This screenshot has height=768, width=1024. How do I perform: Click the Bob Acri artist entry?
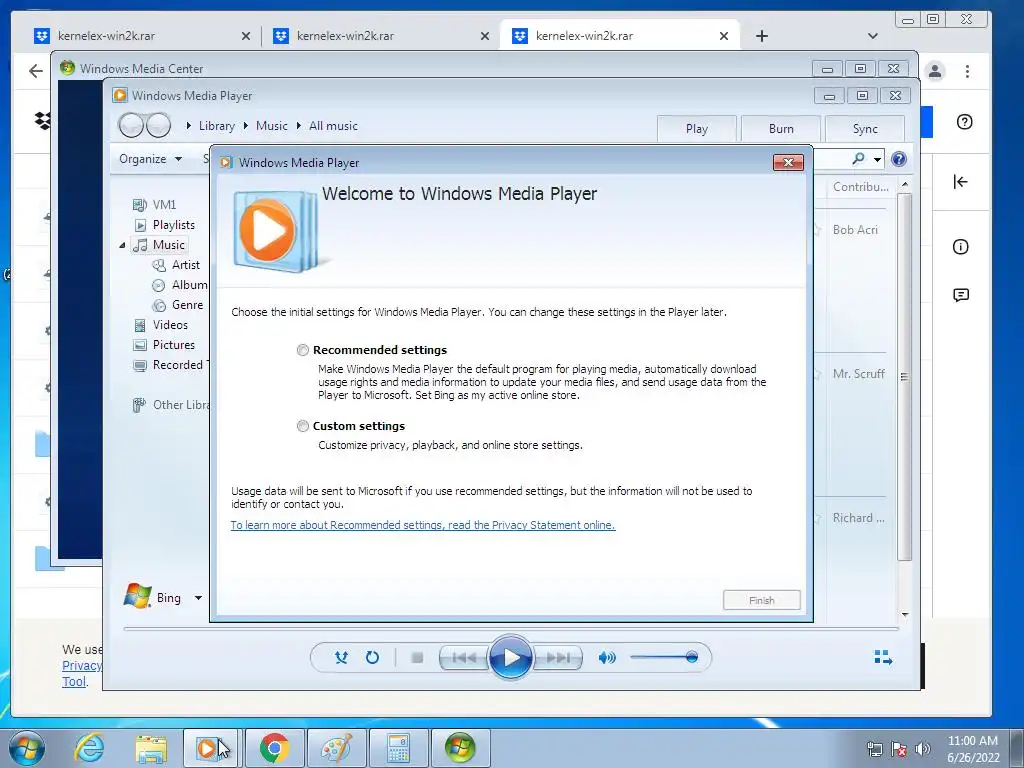tap(855, 230)
